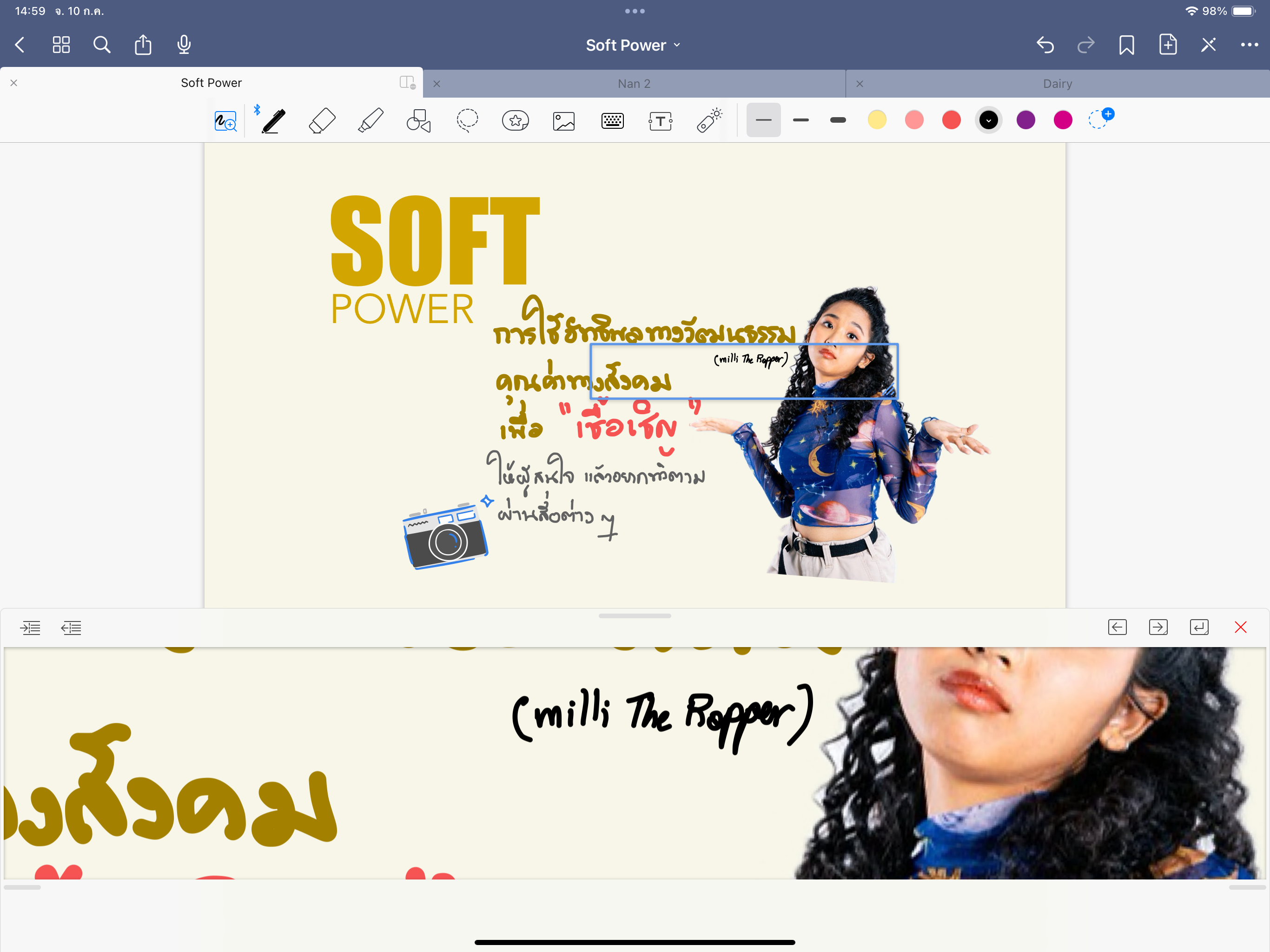
Task: Open the Shapes tool
Action: (418, 121)
